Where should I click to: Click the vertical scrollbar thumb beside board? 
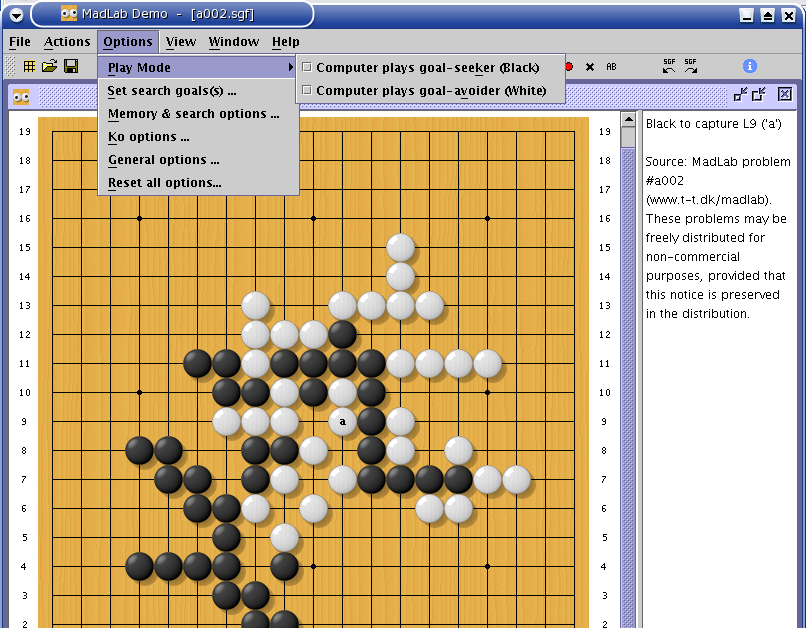(628, 137)
